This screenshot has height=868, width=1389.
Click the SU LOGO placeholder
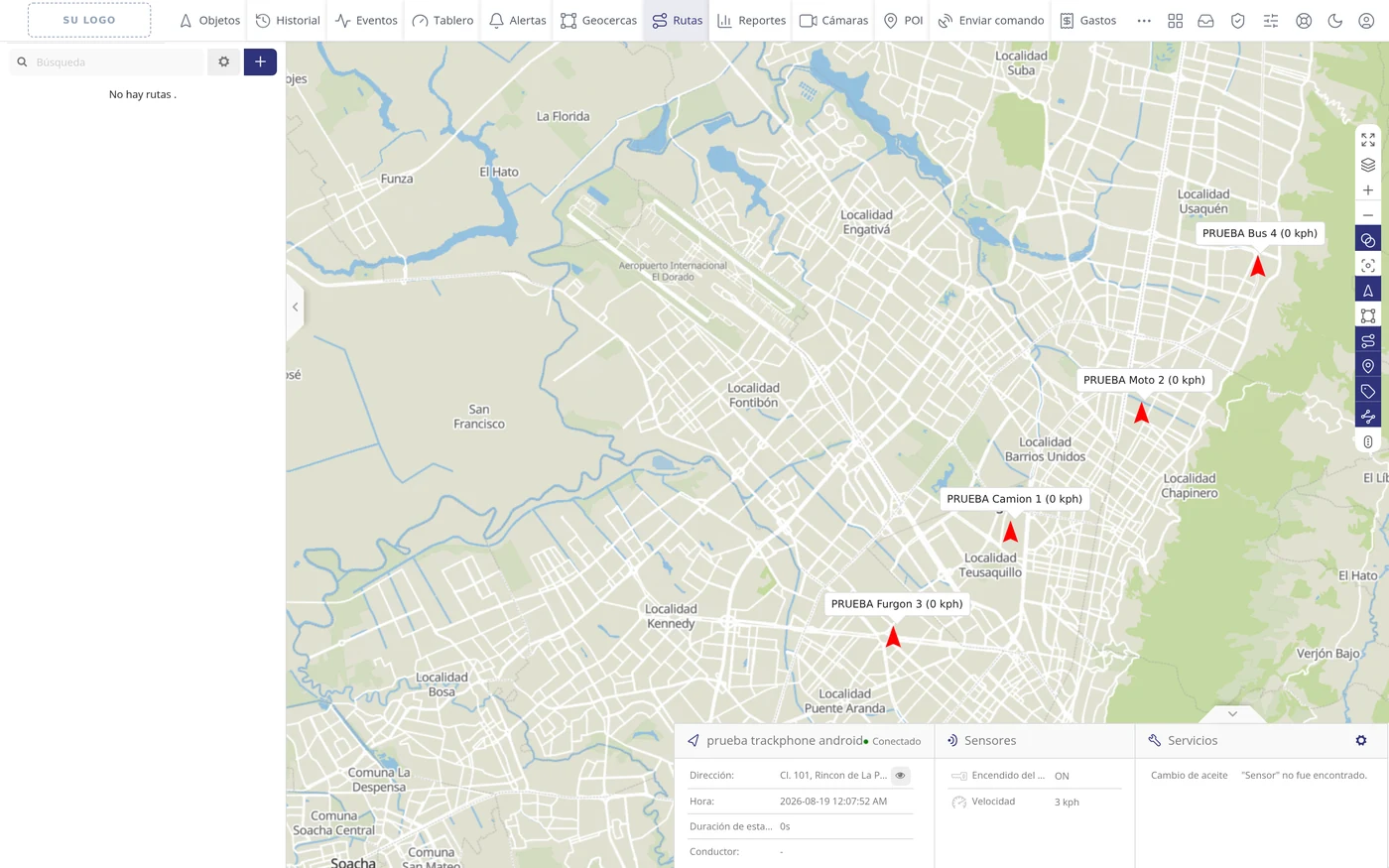[89, 20]
